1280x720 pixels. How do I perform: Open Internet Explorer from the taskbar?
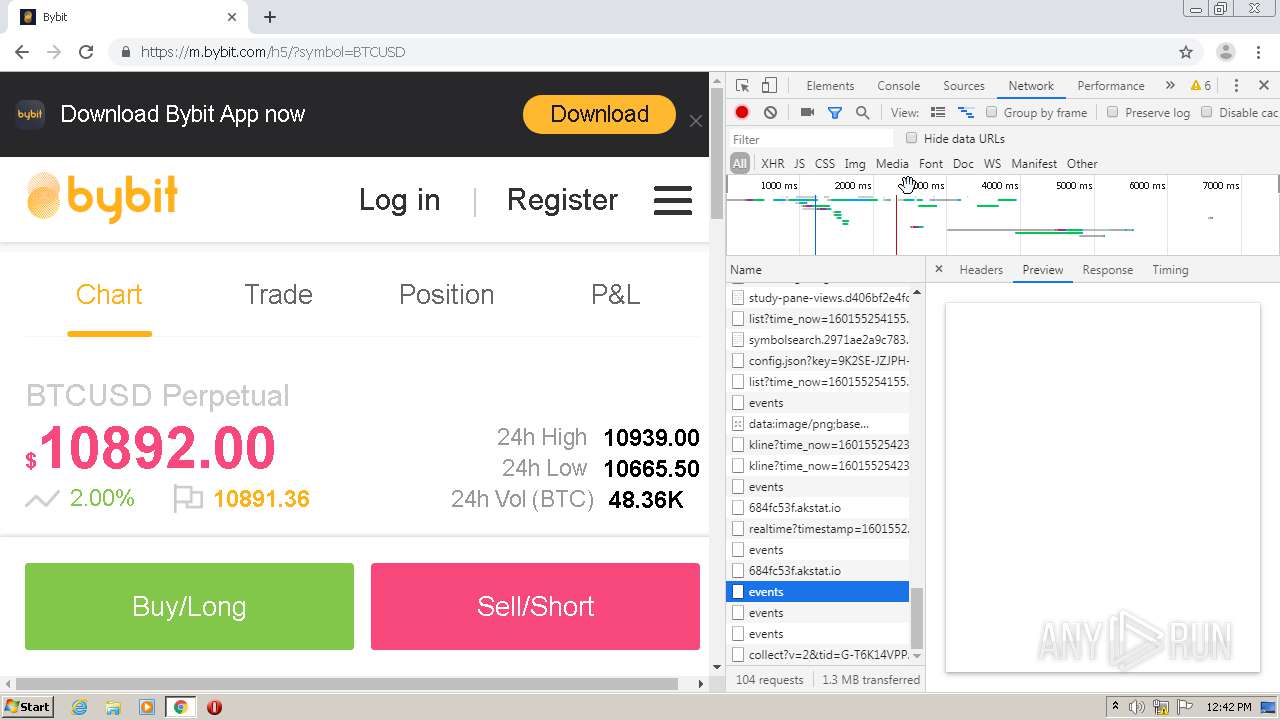(x=79, y=707)
